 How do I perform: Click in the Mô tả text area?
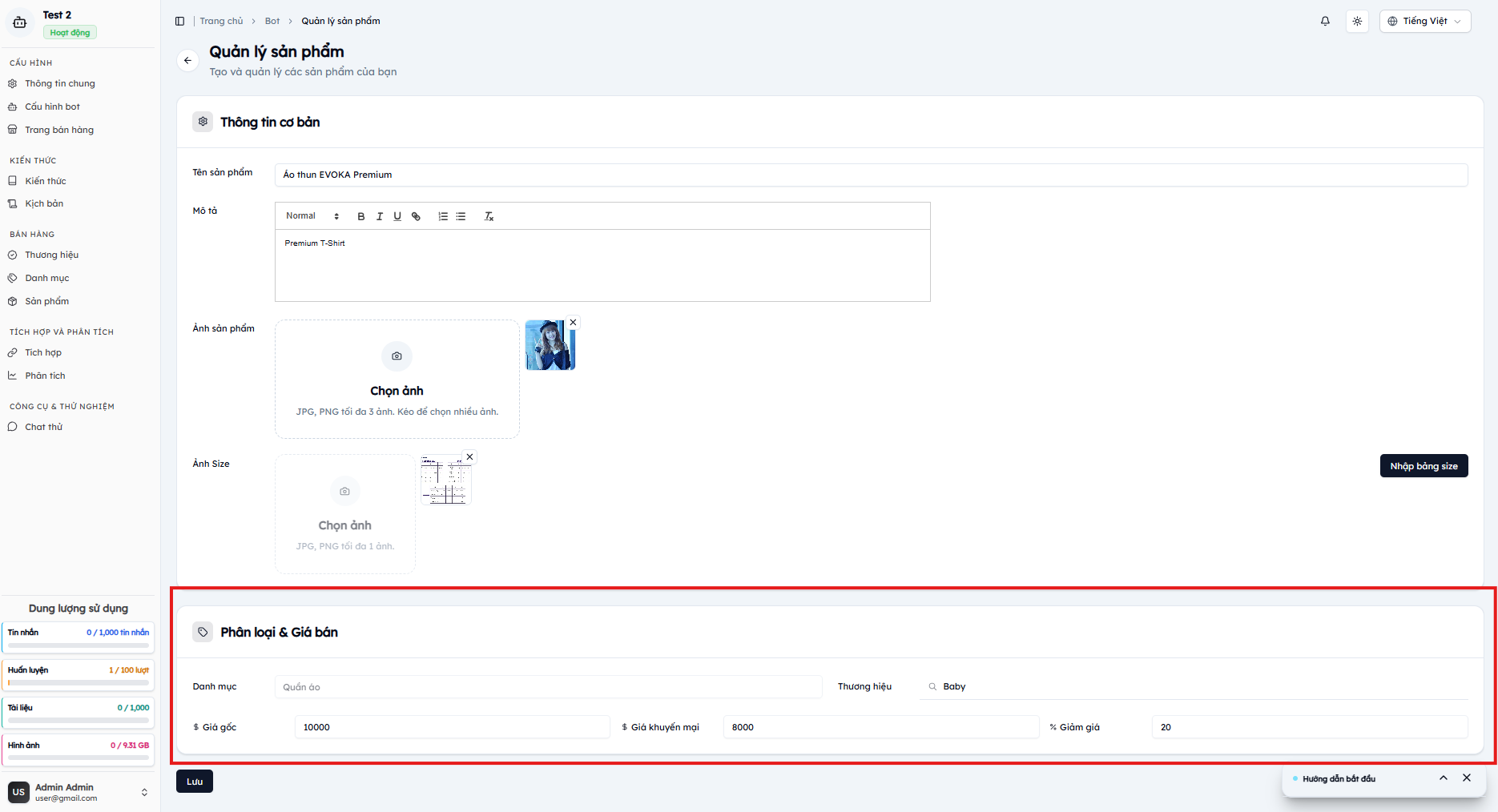pos(602,266)
